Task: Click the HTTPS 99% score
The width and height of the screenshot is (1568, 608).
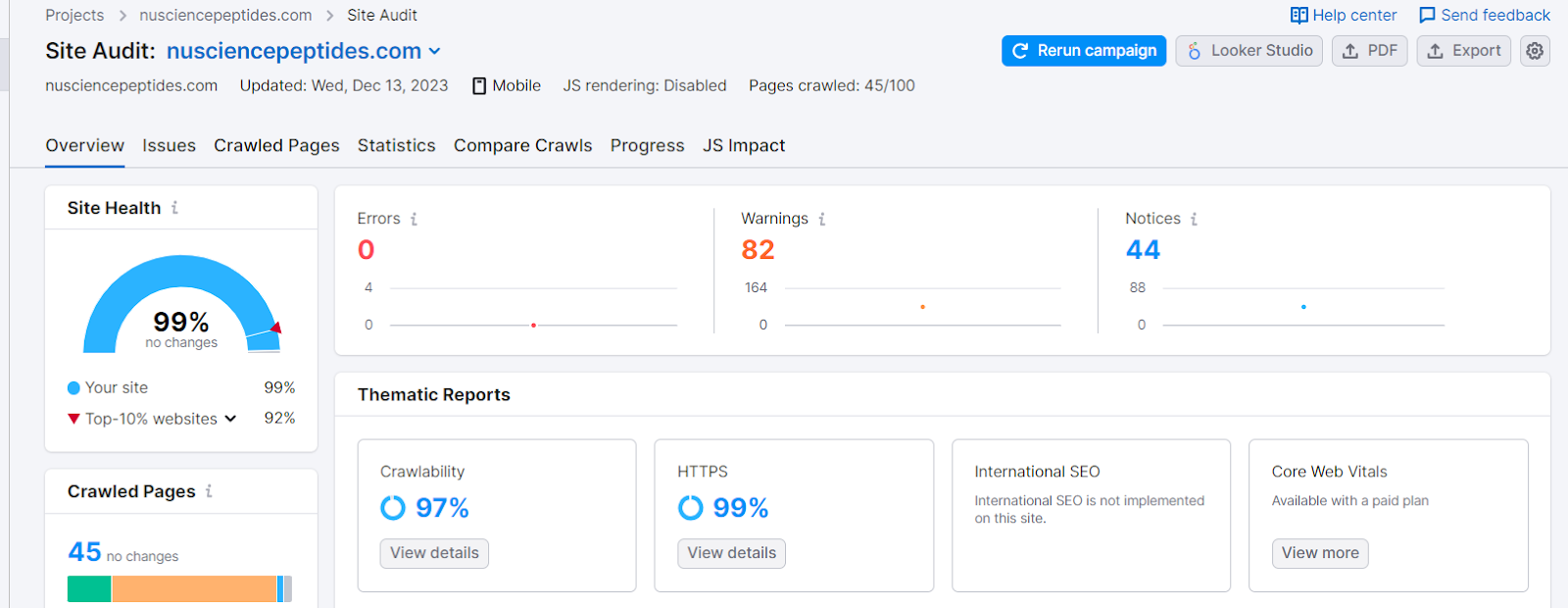Action: point(740,508)
